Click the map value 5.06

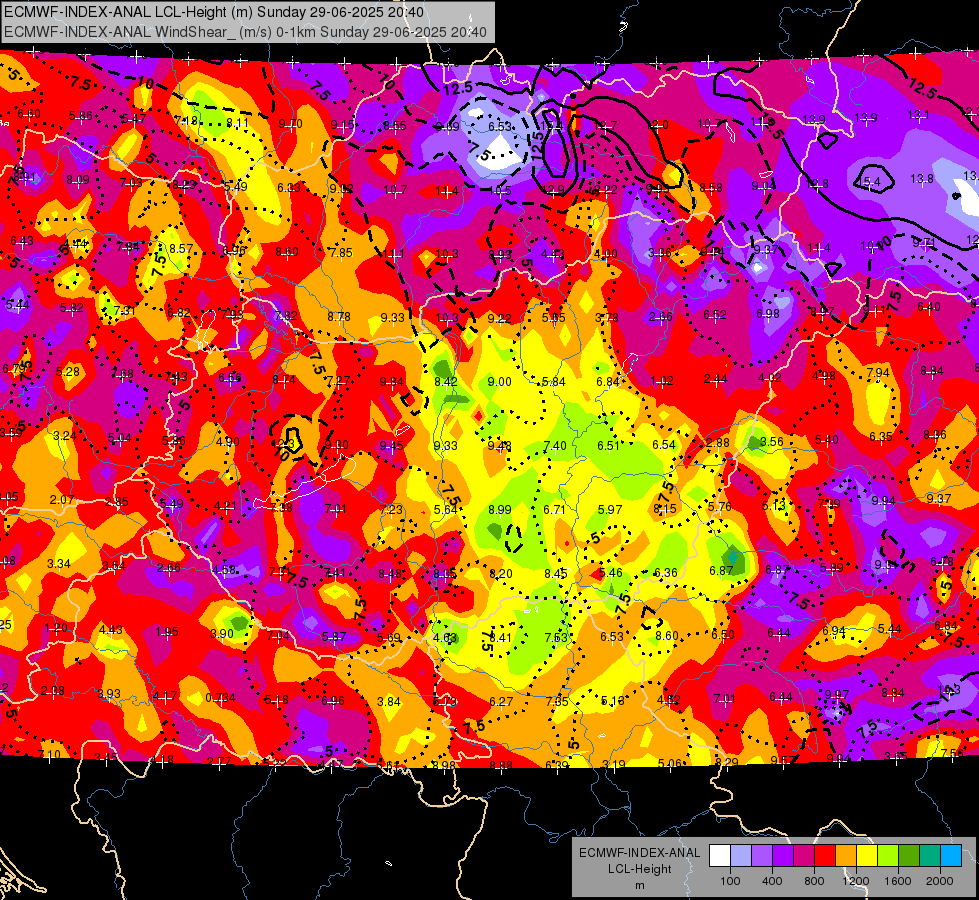pos(669,763)
